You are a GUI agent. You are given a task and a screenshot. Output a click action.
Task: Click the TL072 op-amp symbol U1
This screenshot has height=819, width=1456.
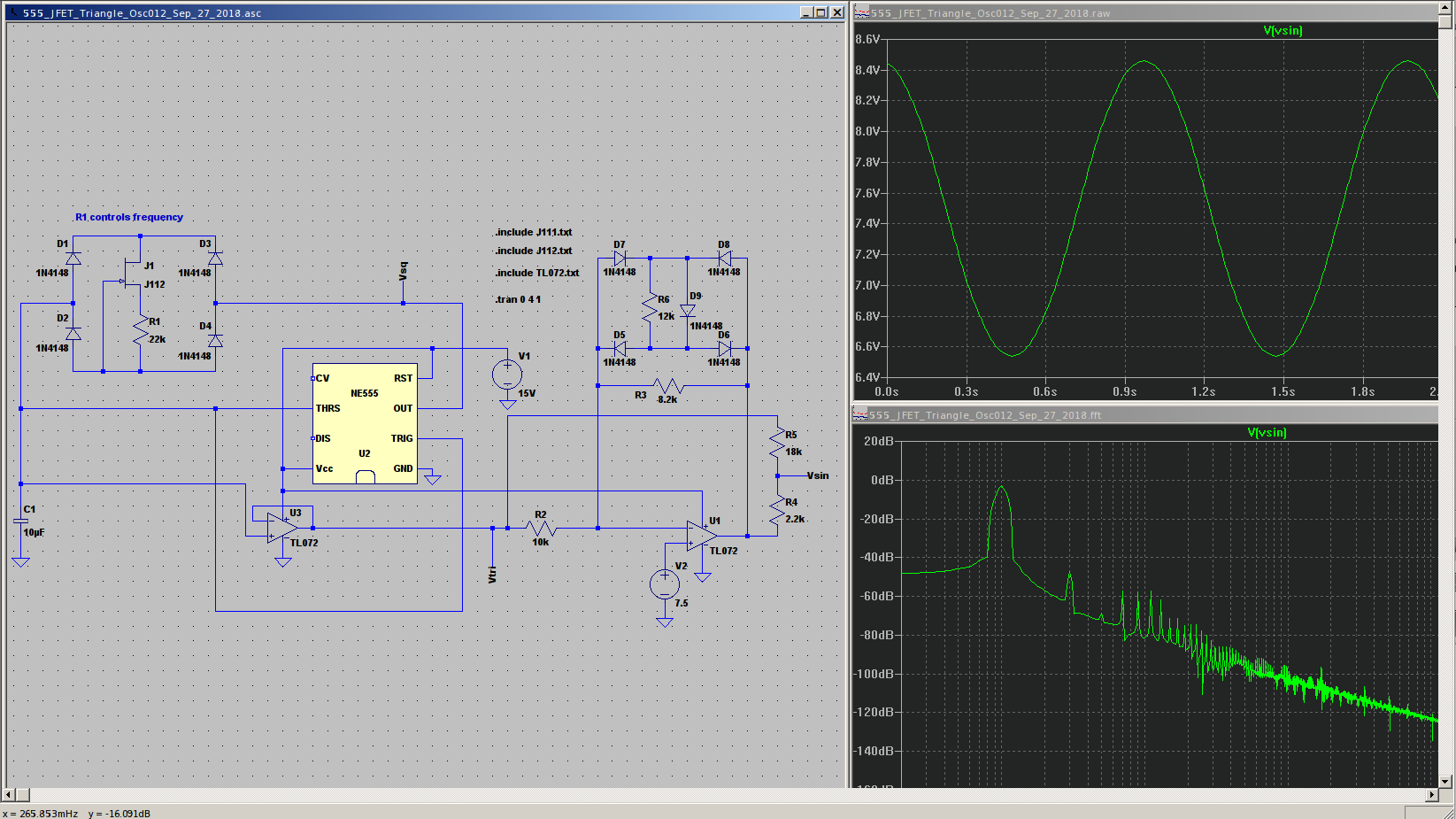click(x=702, y=536)
